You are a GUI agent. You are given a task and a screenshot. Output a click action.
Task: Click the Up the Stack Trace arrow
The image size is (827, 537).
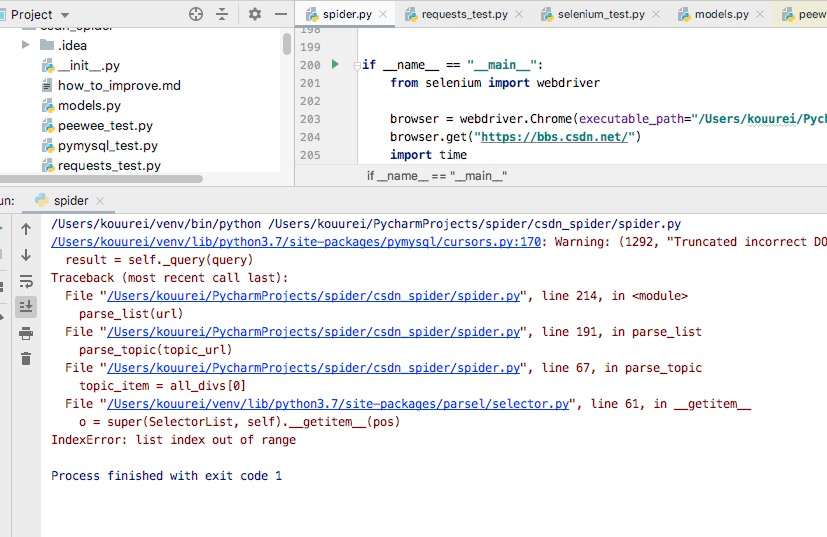point(26,229)
